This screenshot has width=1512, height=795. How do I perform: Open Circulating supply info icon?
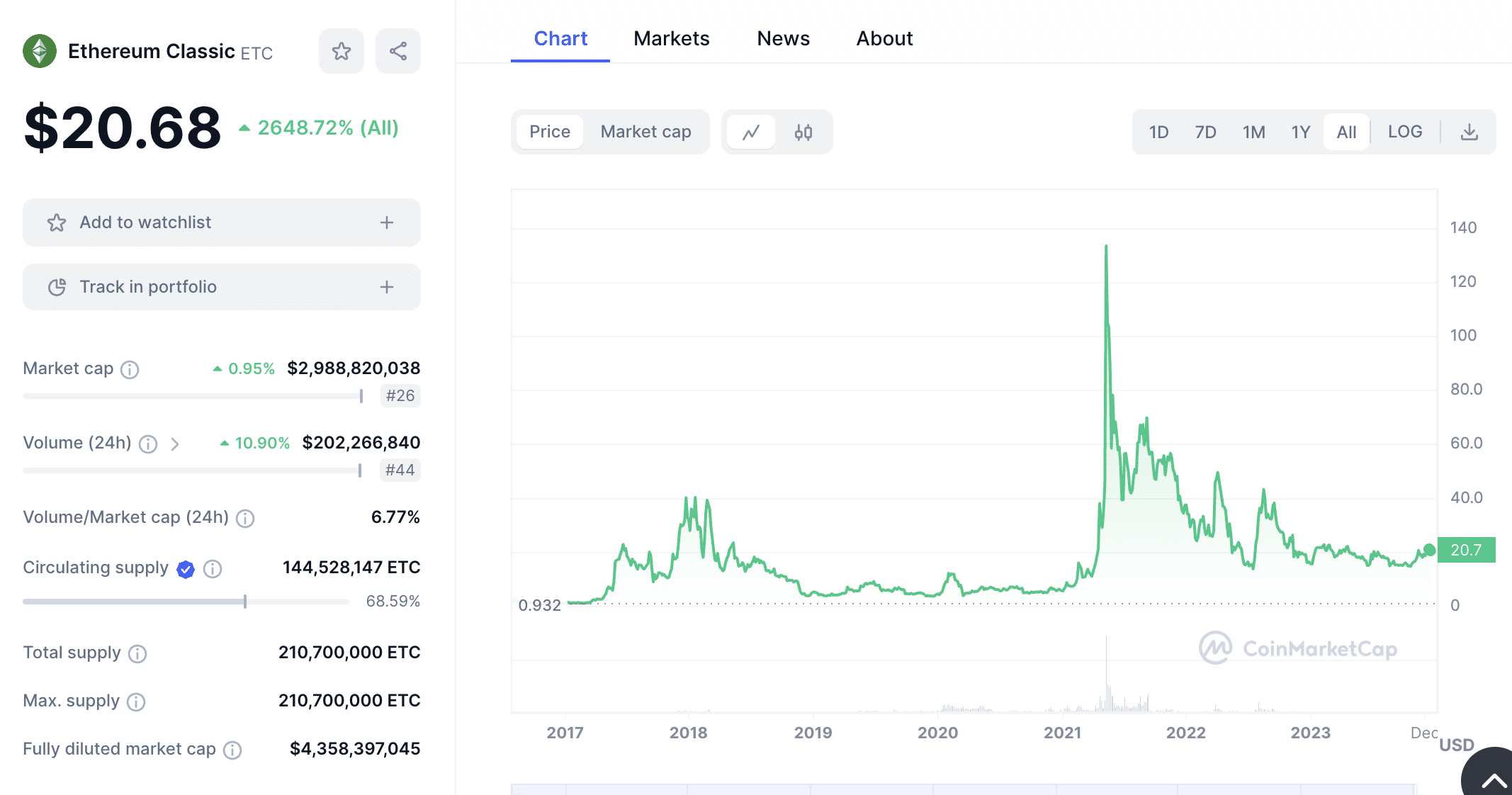pos(213,569)
